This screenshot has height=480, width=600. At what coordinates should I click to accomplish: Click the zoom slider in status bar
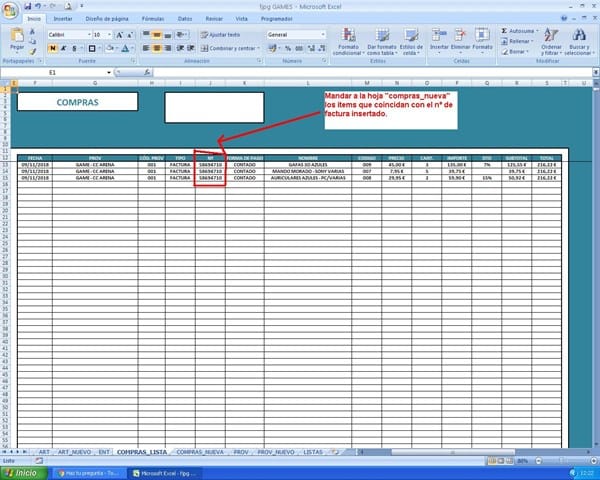tap(560, 461)
